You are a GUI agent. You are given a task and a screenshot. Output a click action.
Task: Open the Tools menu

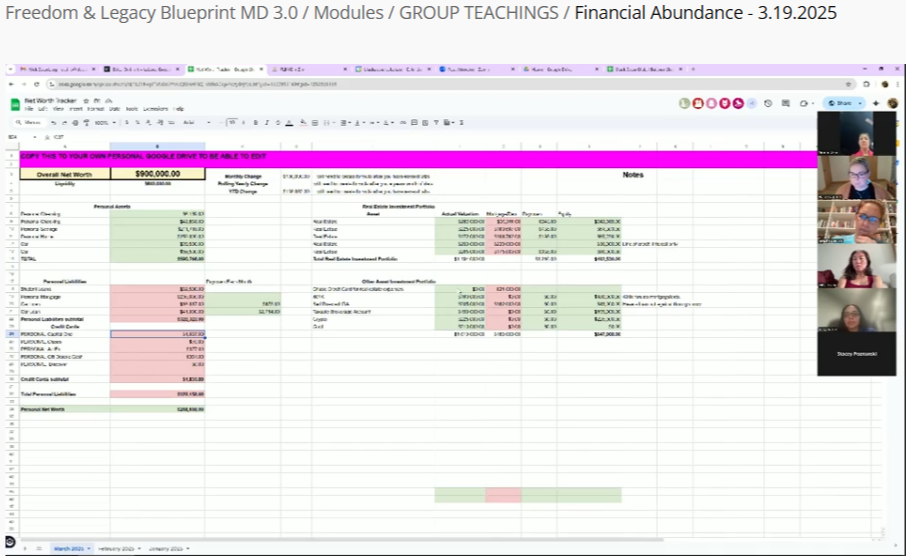132,109
